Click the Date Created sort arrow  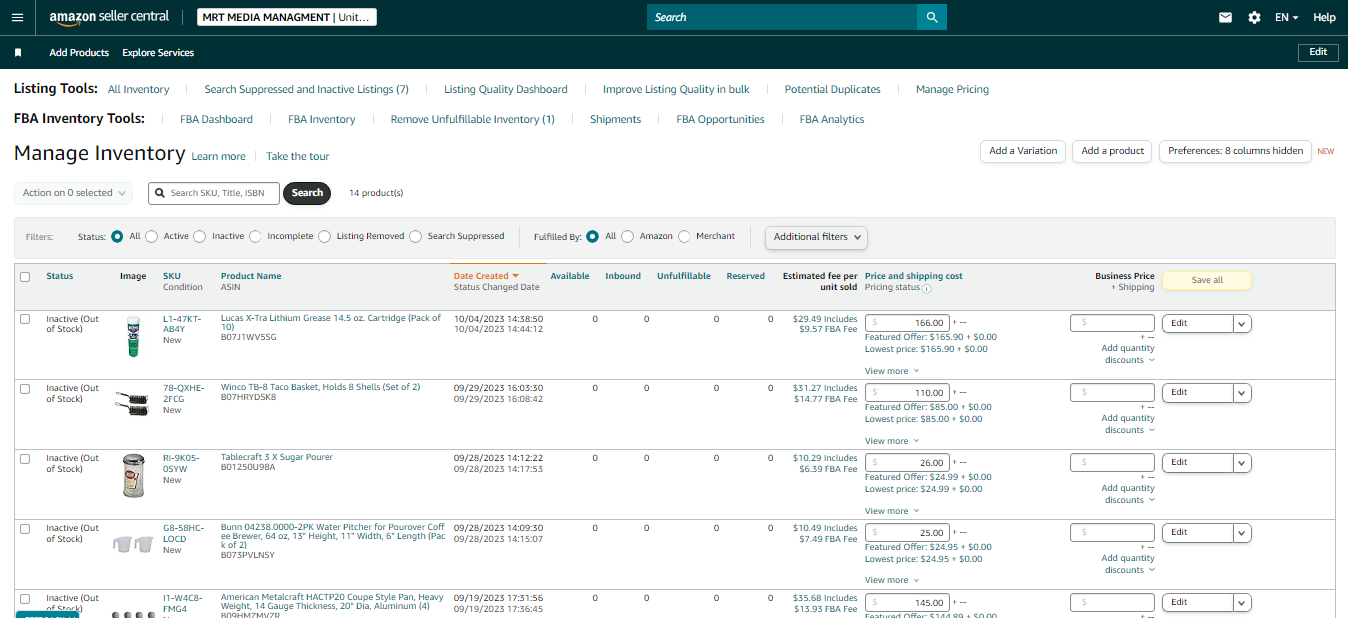coord(516,276)
